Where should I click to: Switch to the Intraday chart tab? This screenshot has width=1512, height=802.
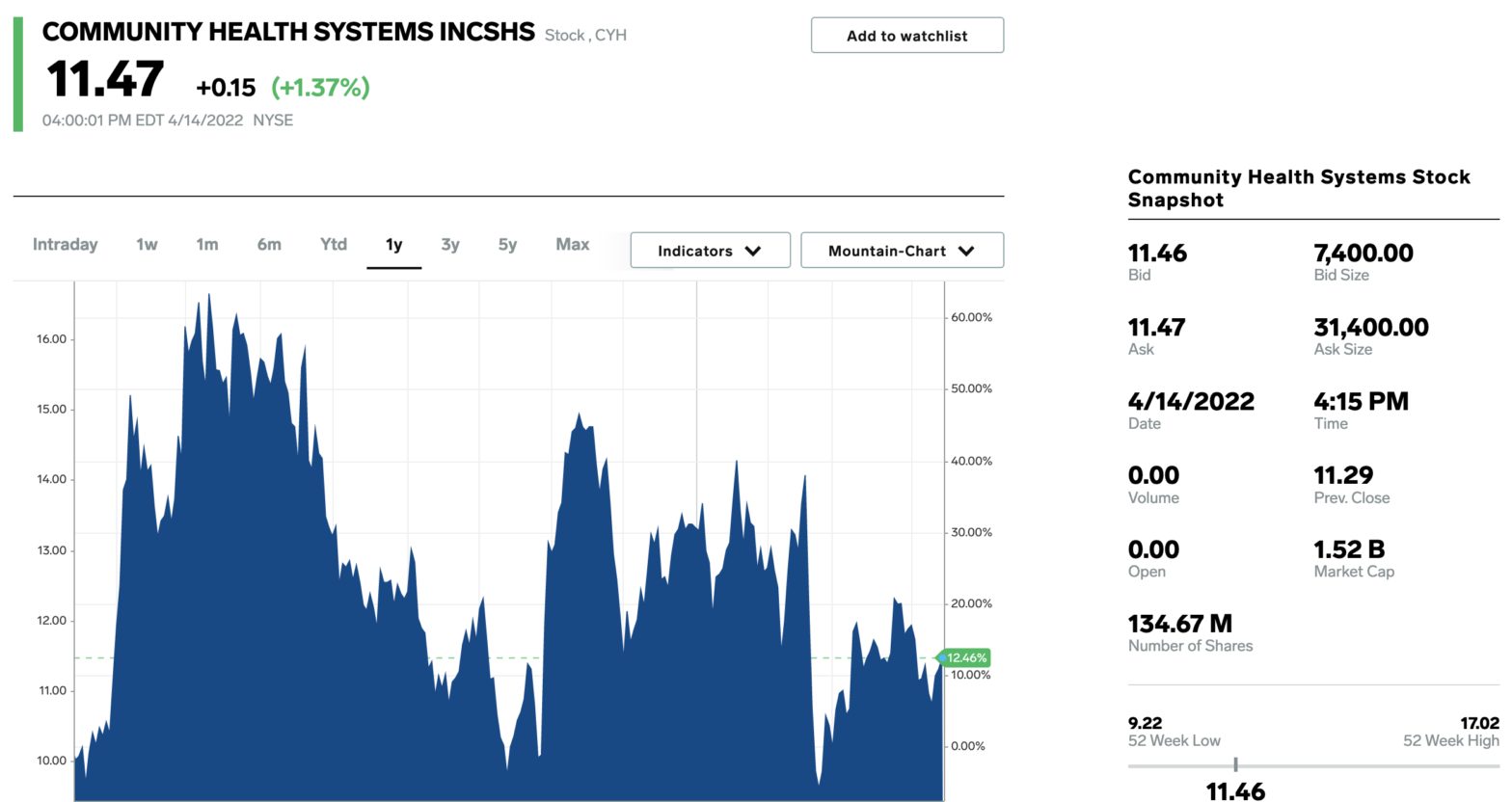(x=66, y=245)
